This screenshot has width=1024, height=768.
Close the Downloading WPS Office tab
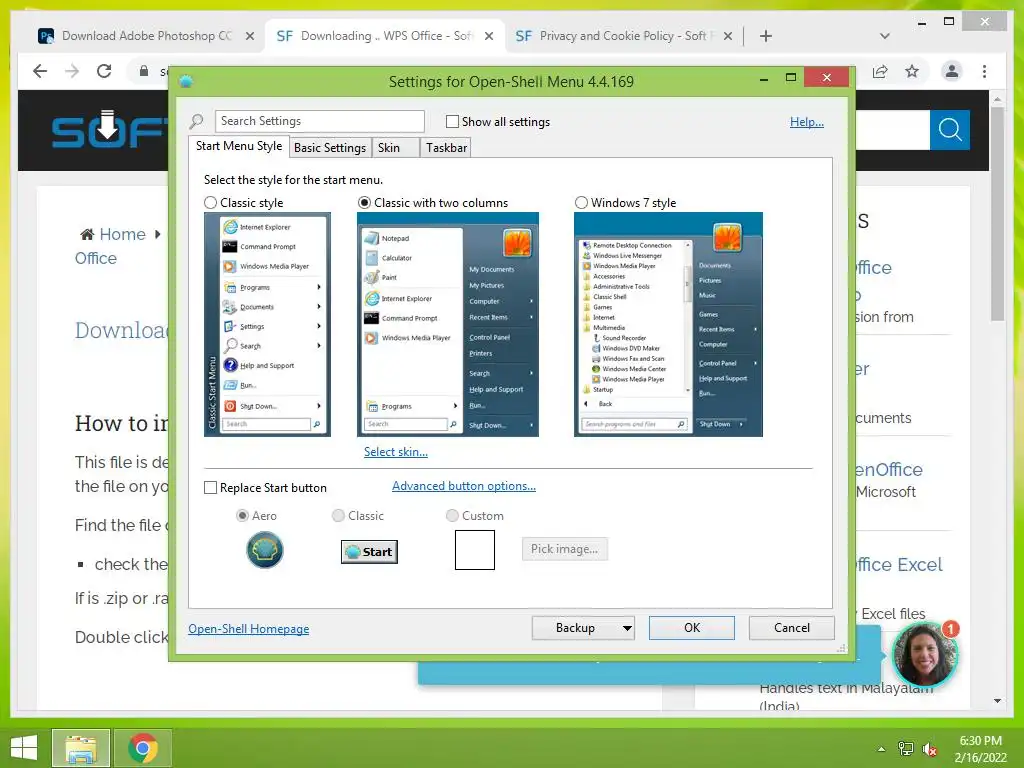488,36
